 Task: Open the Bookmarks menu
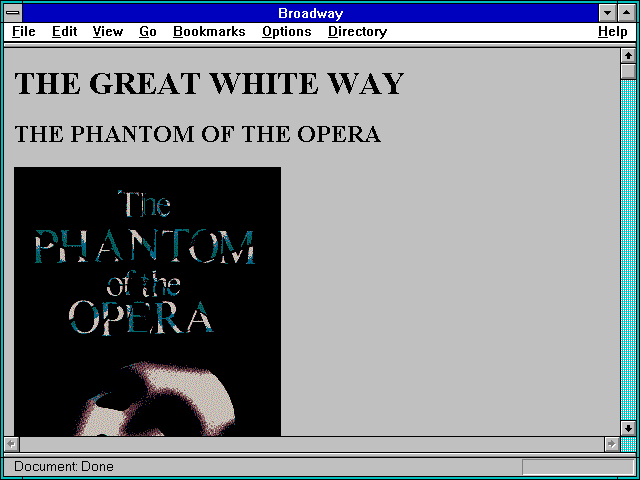pyautogui.click(x=209, y=32)
